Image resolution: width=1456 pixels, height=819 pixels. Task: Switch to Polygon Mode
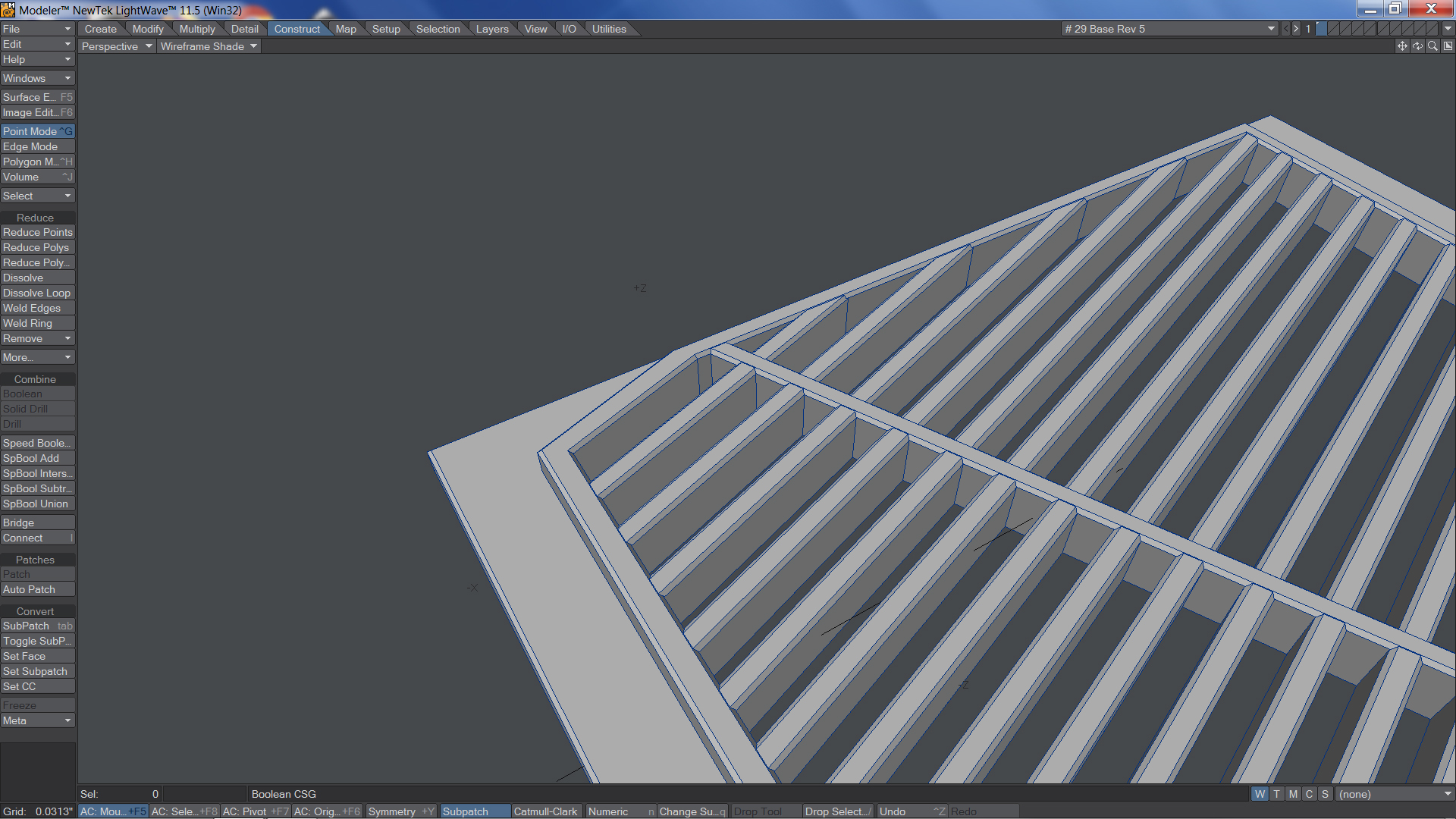pyautogui.click(x=37, y=162)
